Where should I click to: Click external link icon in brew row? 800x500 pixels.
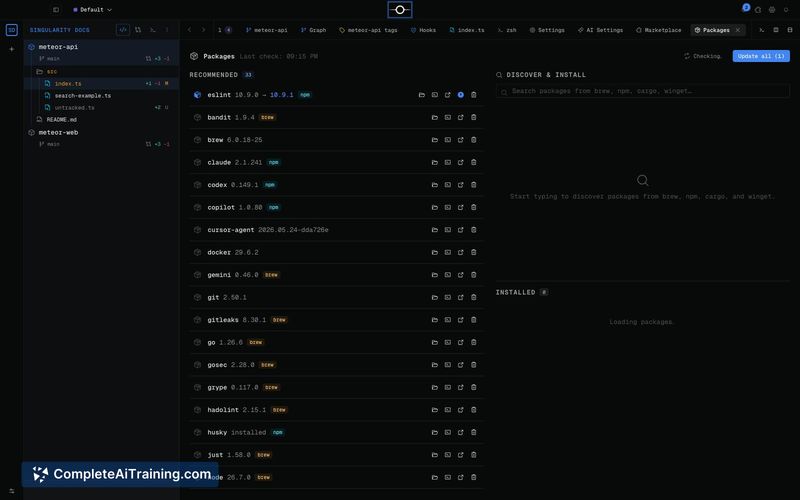point(461,140)
